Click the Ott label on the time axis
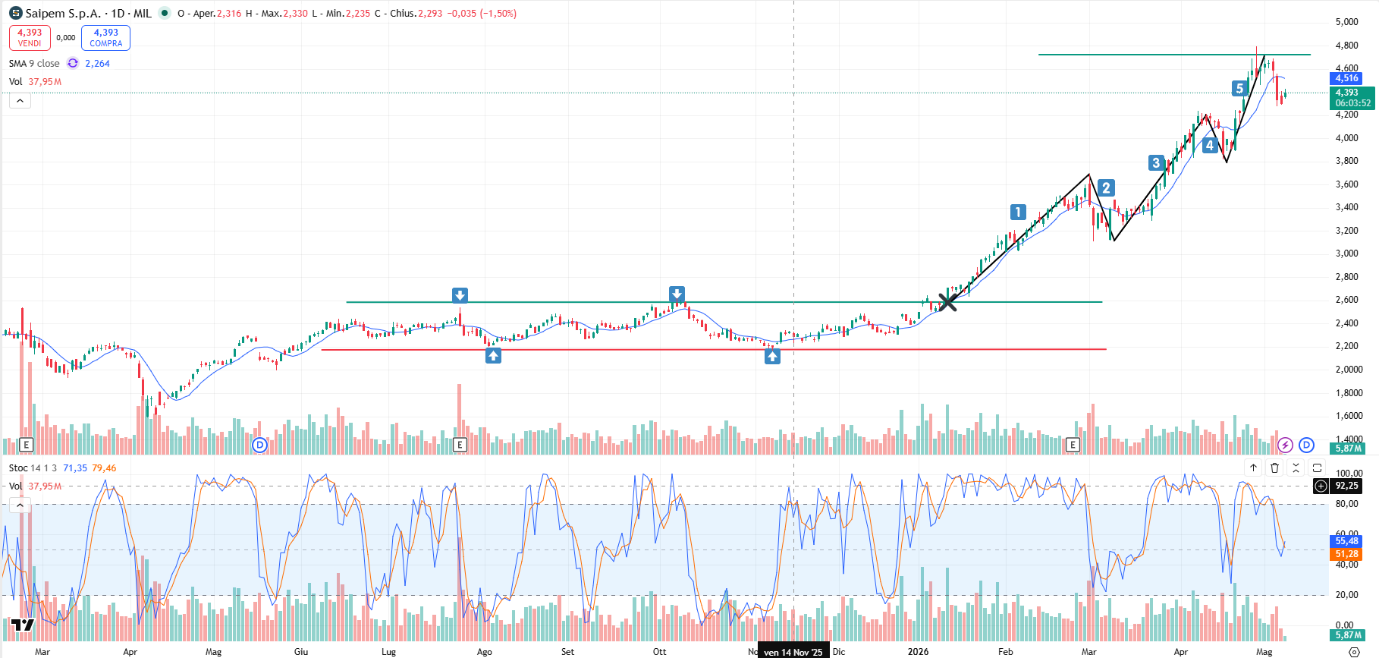1379x658 pixels. 659,651
